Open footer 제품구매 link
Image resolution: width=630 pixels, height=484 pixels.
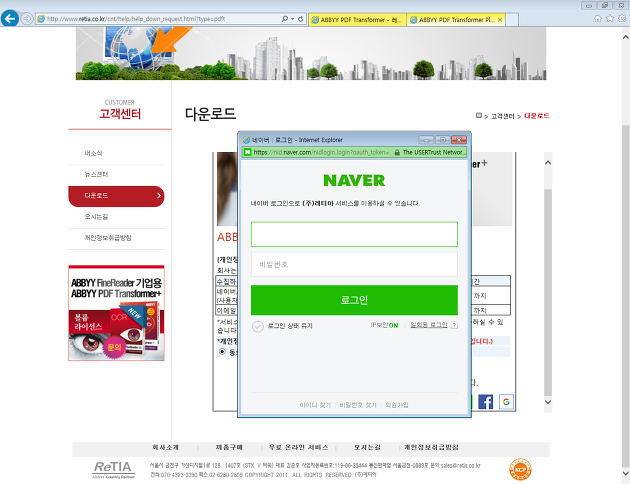pyautogui.click(x=229, y=447)
